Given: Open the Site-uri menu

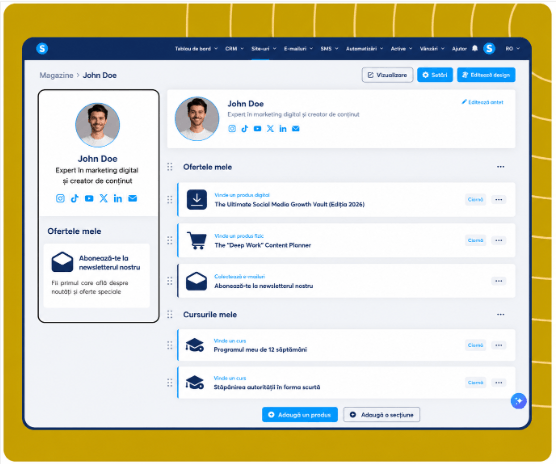Looking at the screenshot, I should click(x=263, y=49).
